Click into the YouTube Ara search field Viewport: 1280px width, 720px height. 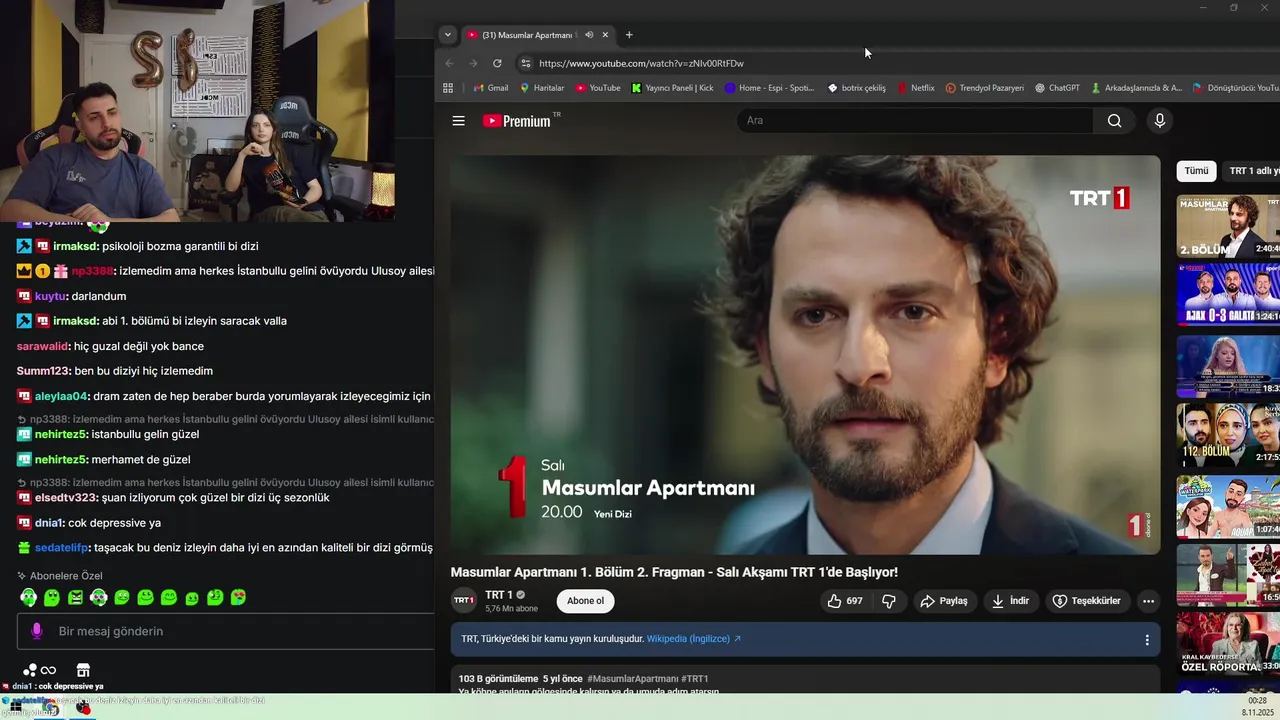coord(915,121)
